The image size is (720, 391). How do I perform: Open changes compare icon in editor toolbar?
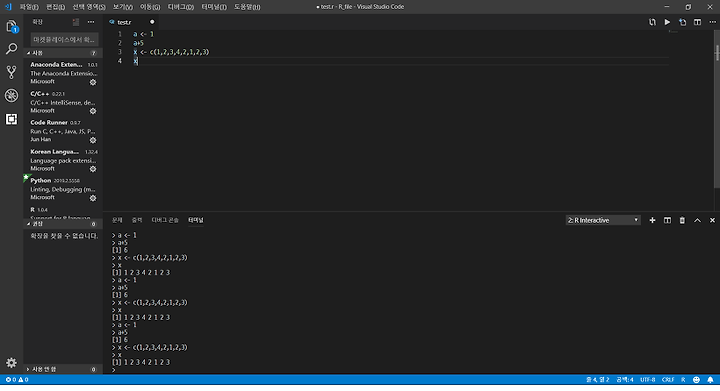pyautogui.click(x=652, y=22)
